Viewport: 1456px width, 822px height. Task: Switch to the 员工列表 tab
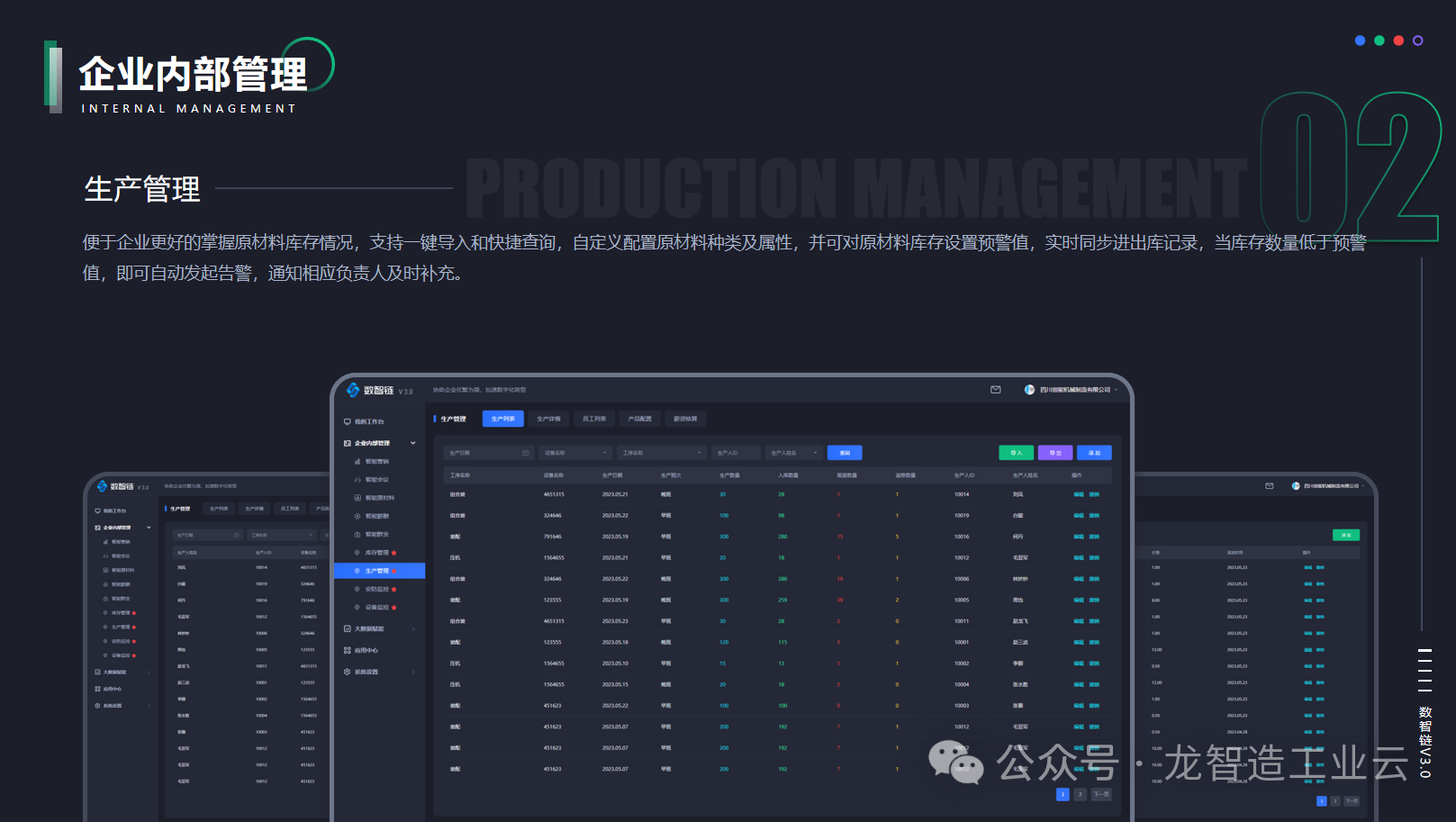pyautogui.click(x=593, y=419)
